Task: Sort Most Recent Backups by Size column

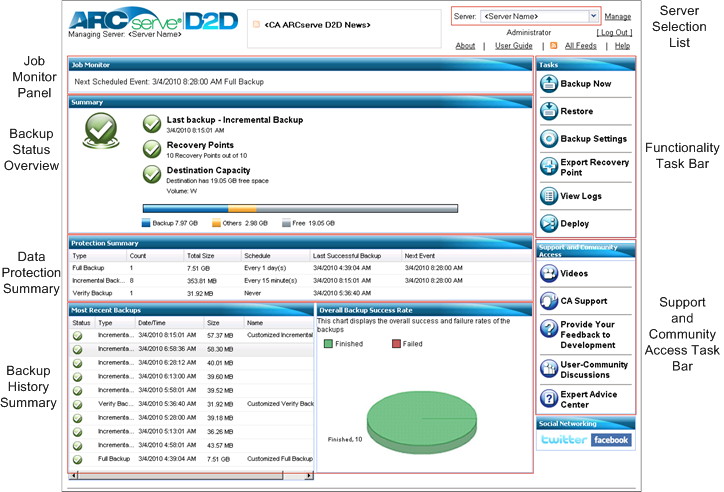Action: [223, 323]
